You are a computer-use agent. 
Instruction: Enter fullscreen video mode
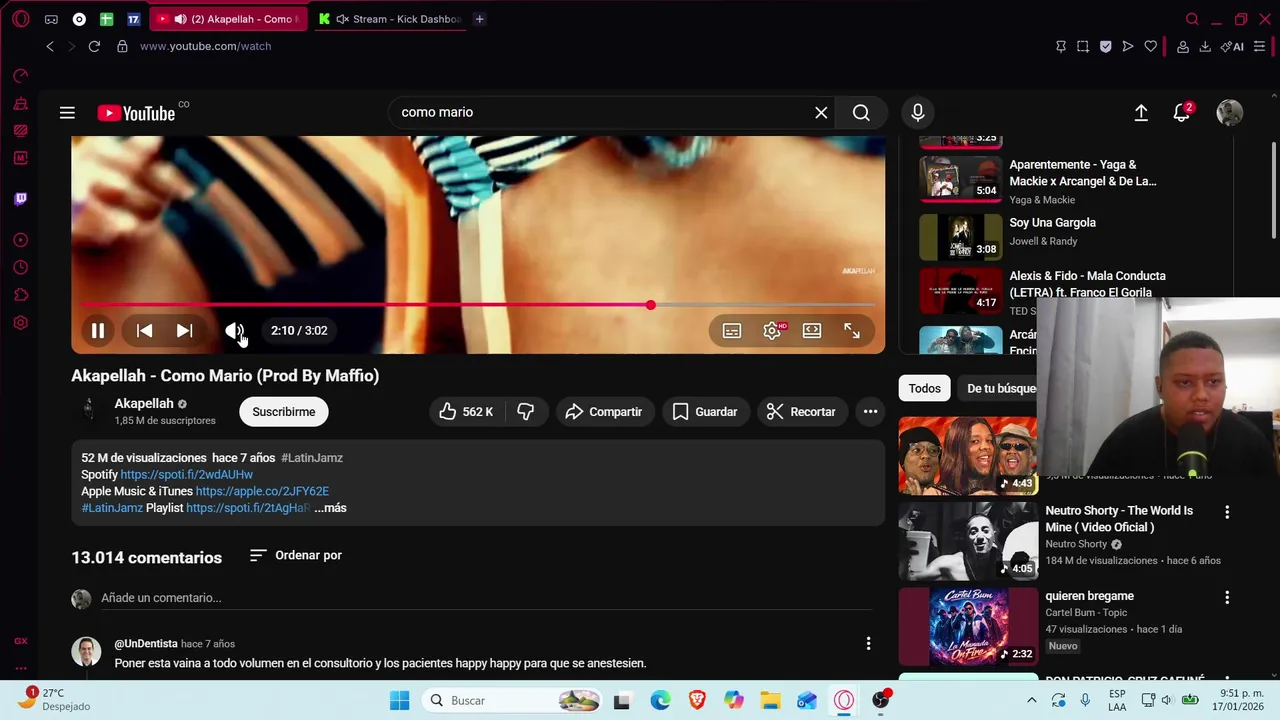852,331
